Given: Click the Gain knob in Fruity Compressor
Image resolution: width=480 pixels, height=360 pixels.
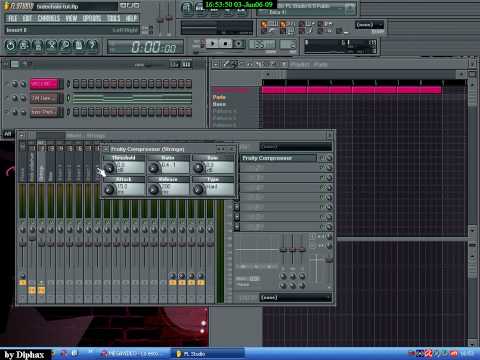Looking at the screenshot, I should click(x=198, y=168).
